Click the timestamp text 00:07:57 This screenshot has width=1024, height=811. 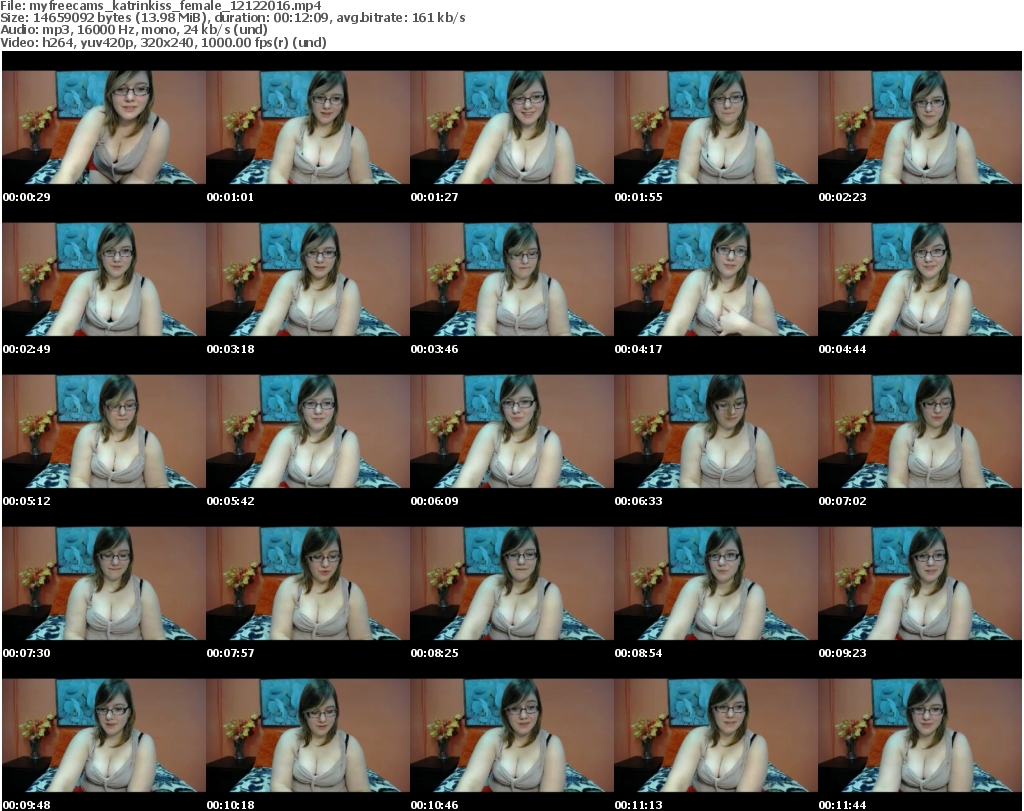pos(231,653)
